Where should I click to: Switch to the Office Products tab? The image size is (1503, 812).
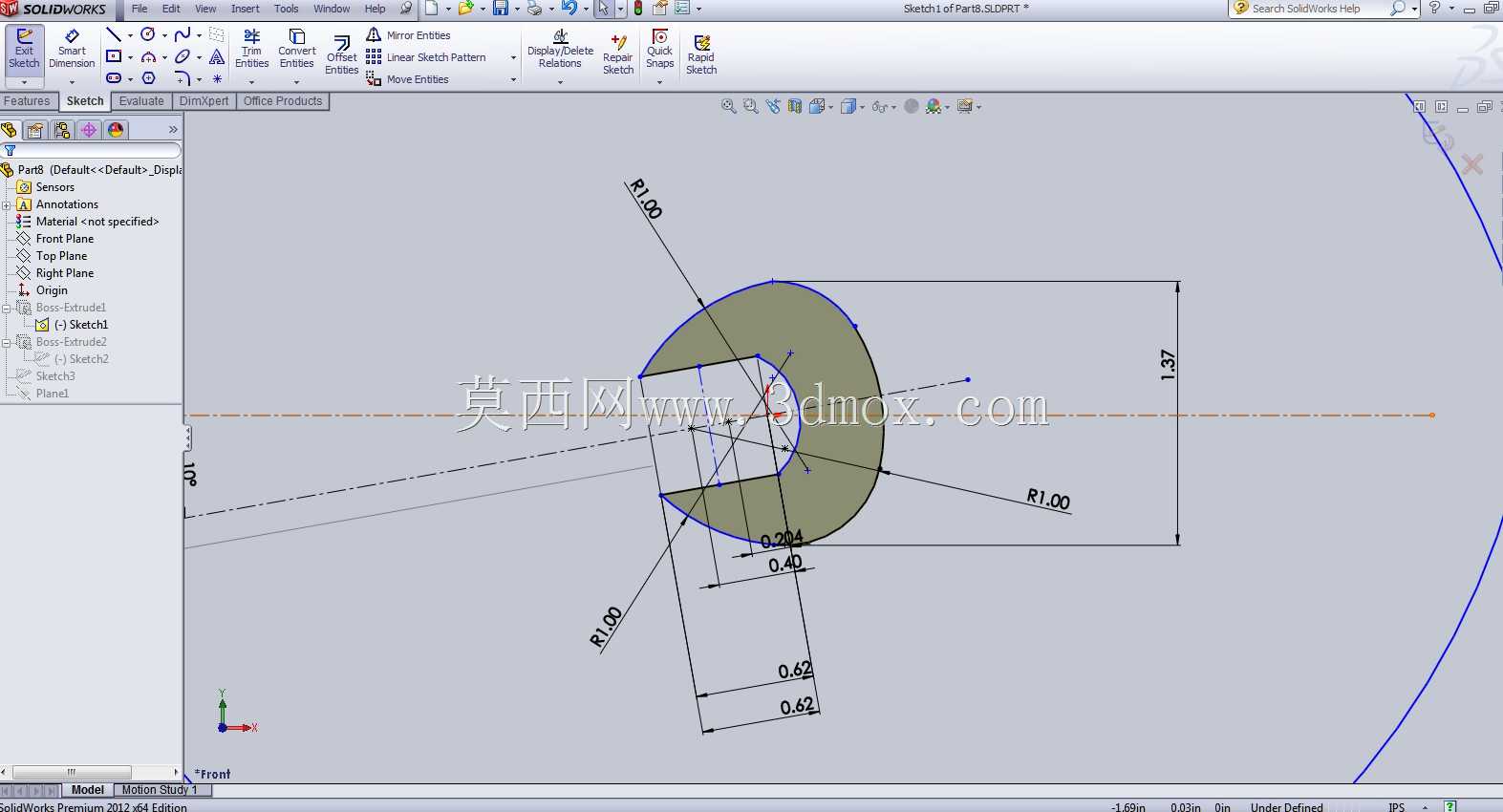[x=283, y=101]
